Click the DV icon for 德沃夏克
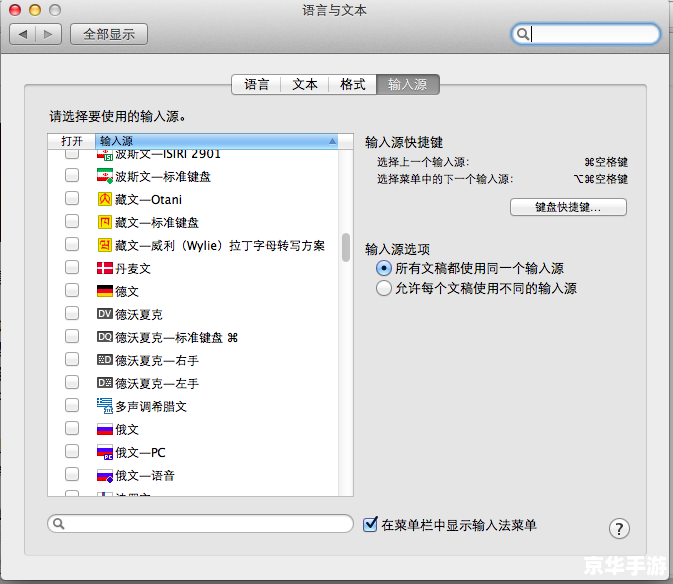 point(105,314)
